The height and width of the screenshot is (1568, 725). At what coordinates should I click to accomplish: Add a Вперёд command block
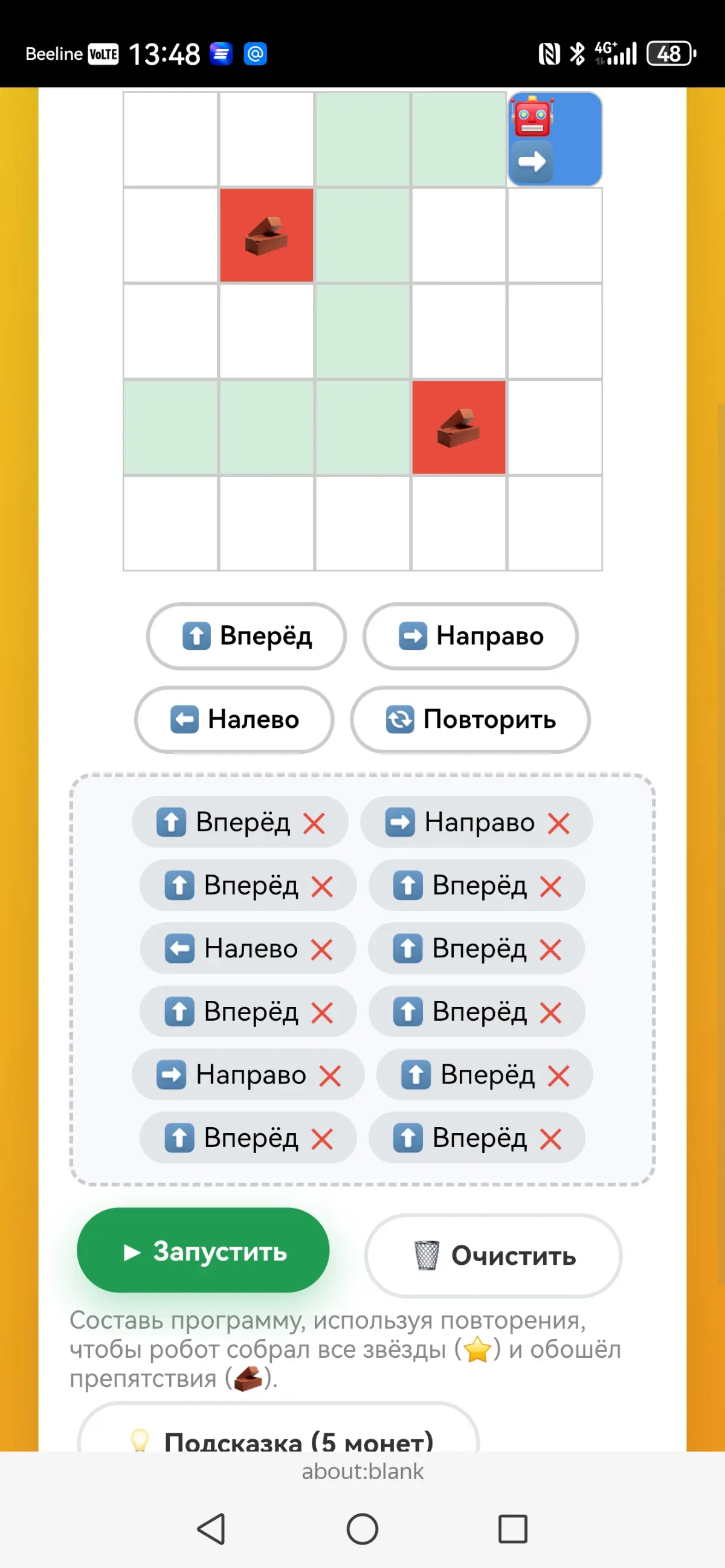coord(246,636)
